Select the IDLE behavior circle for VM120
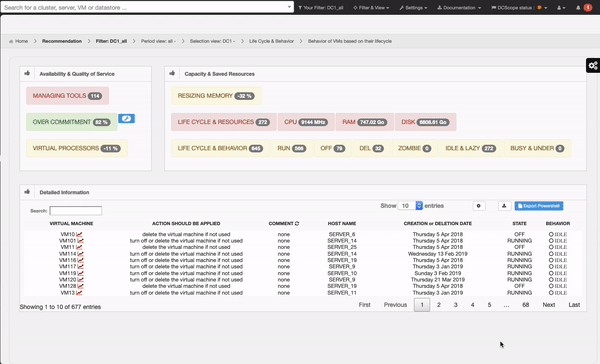Viewport: 600px width, 364px height. point(551,280)
